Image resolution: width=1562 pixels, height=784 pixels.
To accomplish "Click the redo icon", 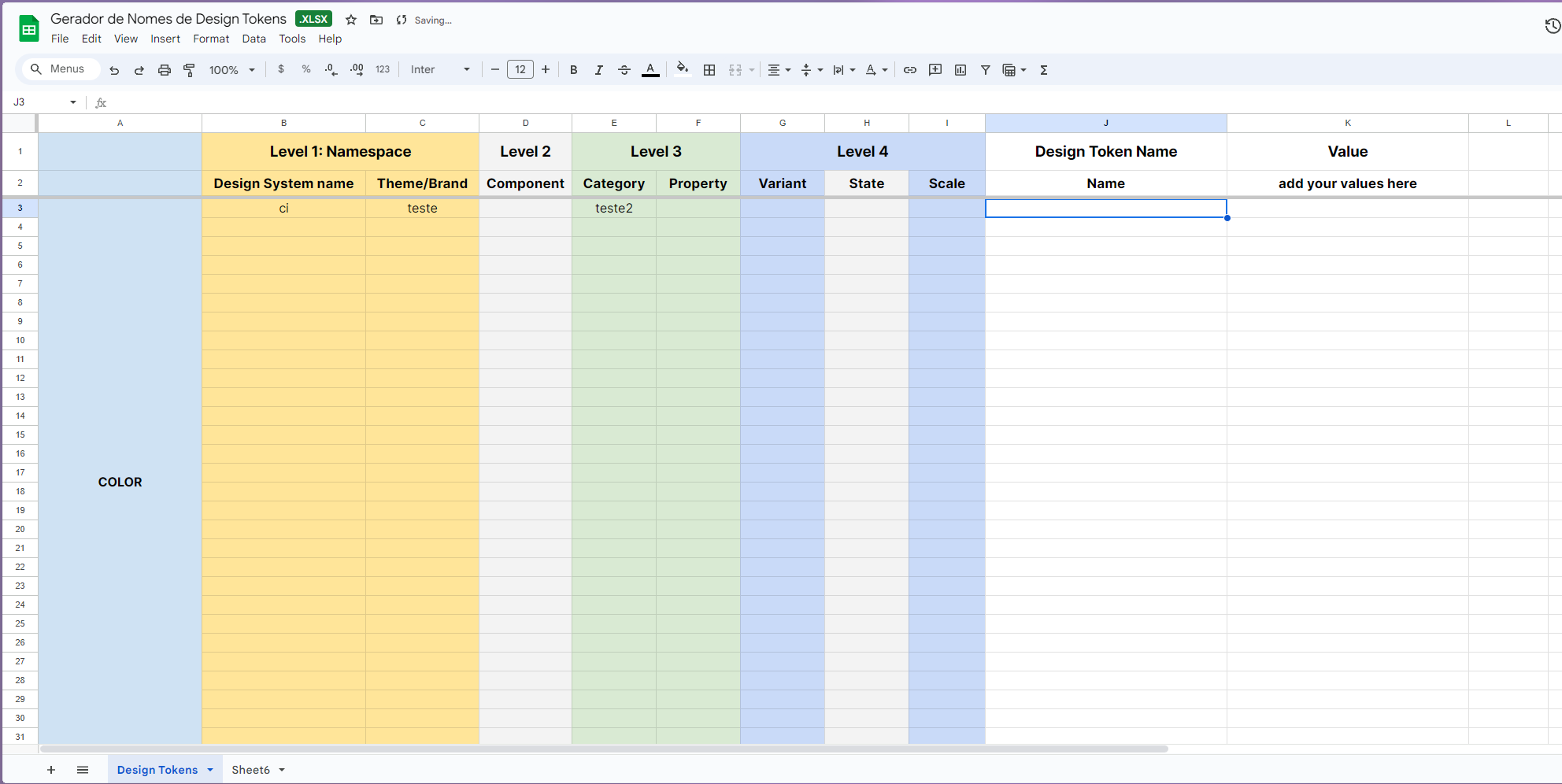I will 139,70.
